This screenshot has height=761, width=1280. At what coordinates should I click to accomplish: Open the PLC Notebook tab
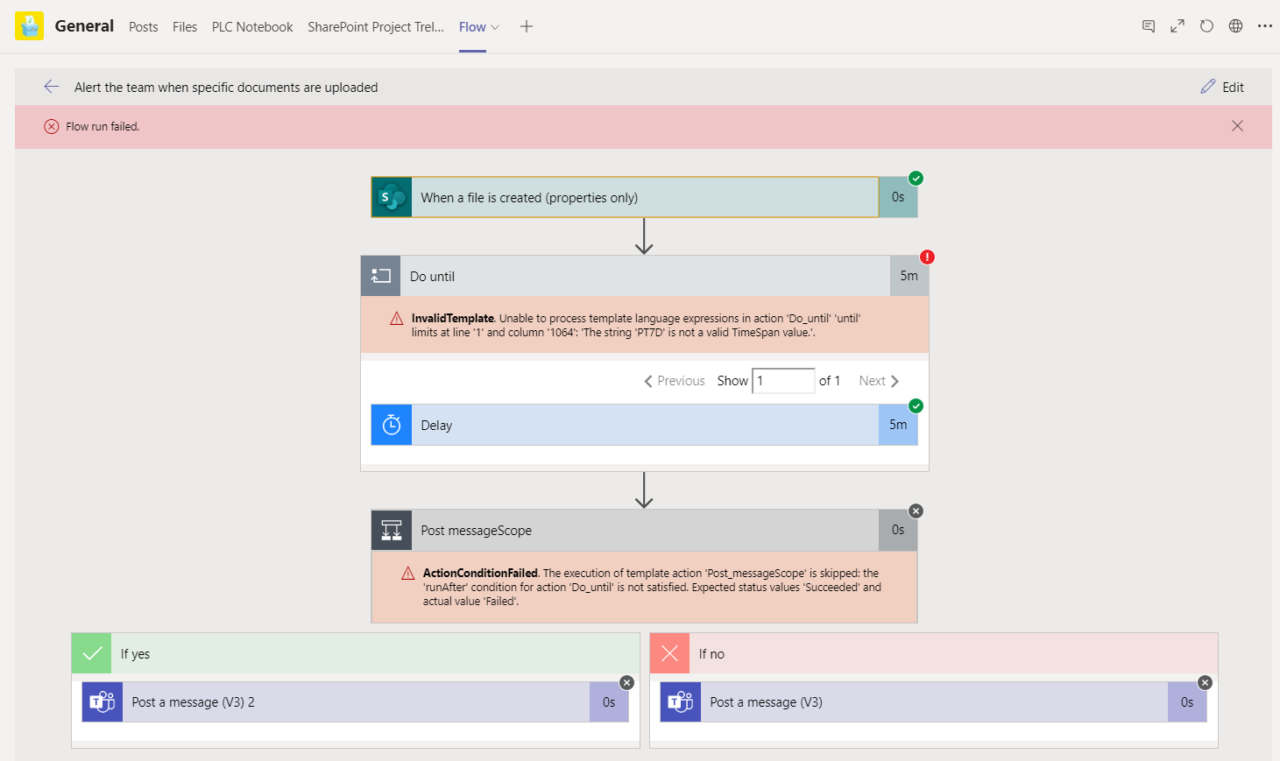(252, 27)
